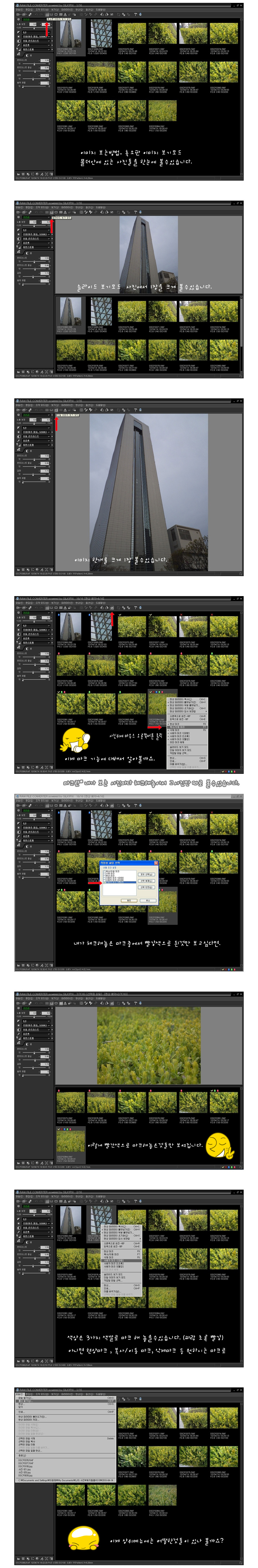Open 도움말(H) menu in the 축소판 thumbnail-mode screenshot

tap(101, 10)
